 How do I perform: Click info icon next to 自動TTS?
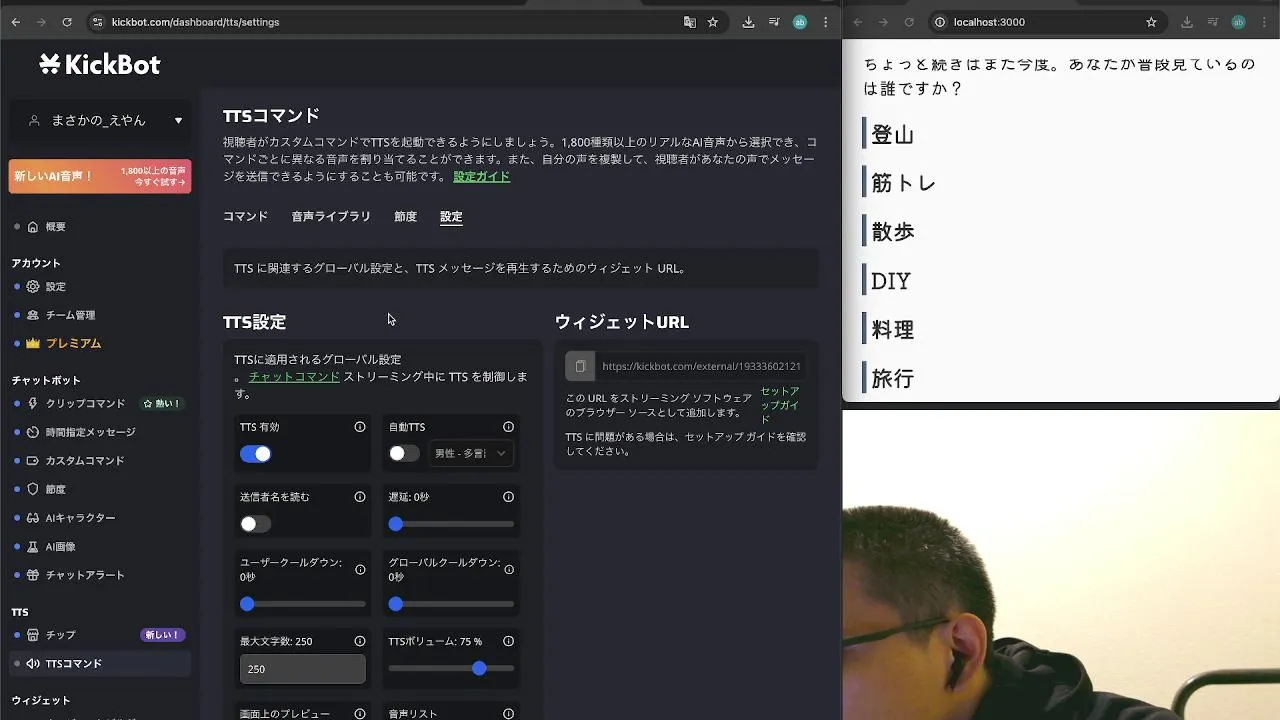coord(508,427)
